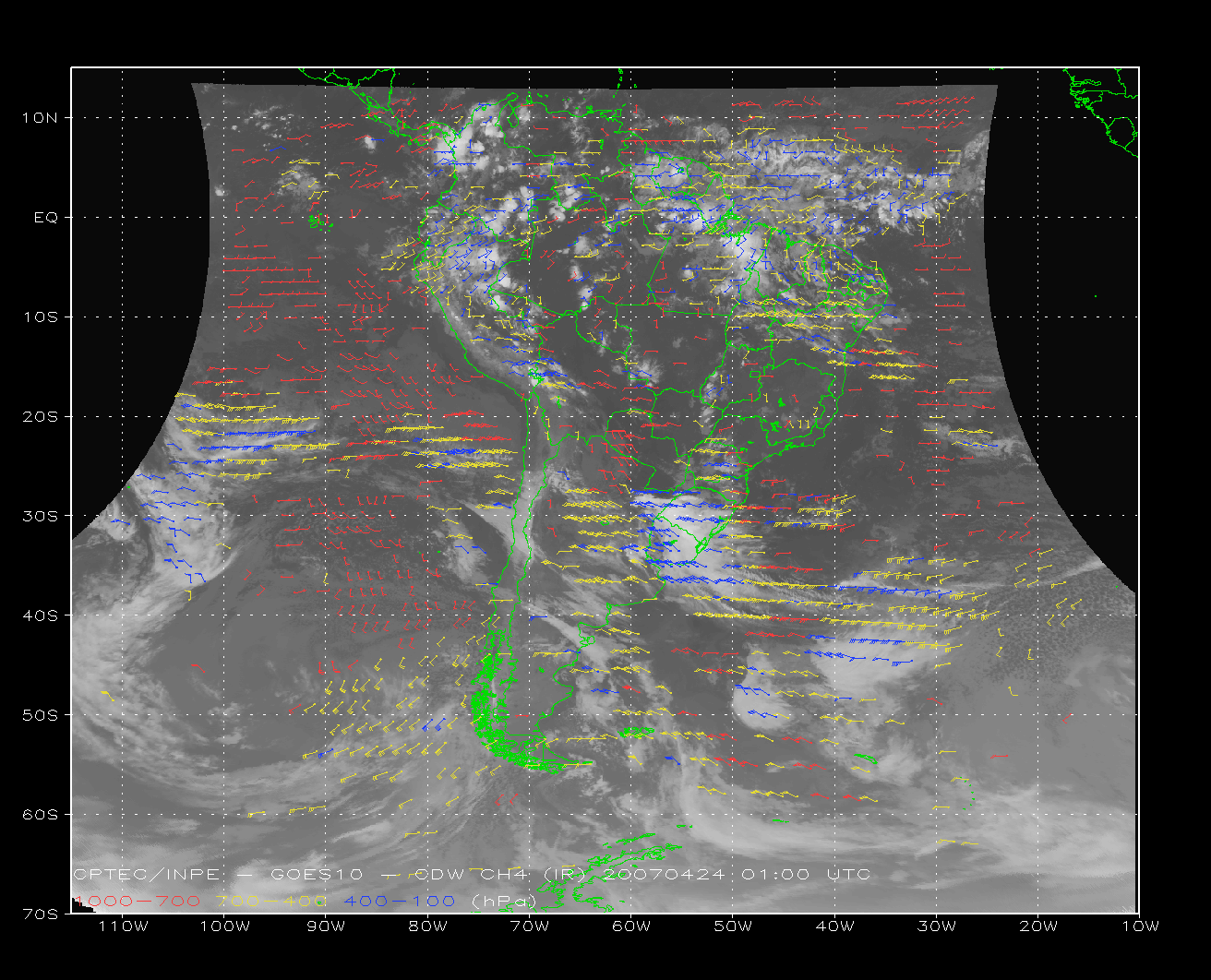Select the 20070424 date in the caption
This screenshot has height=980, width=1211.
[663, 875]
